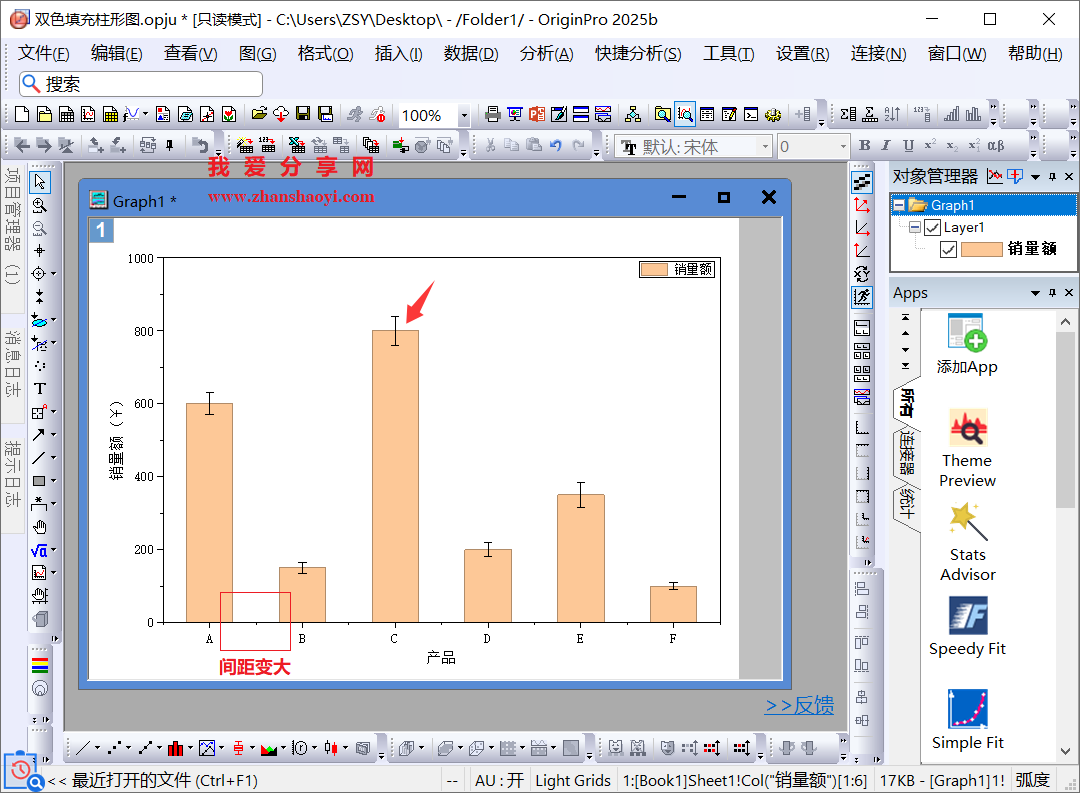The width and height of the screenshot is (1080, 793).
Task: Select the Arrow drawing tool
Action: (39, 434)
